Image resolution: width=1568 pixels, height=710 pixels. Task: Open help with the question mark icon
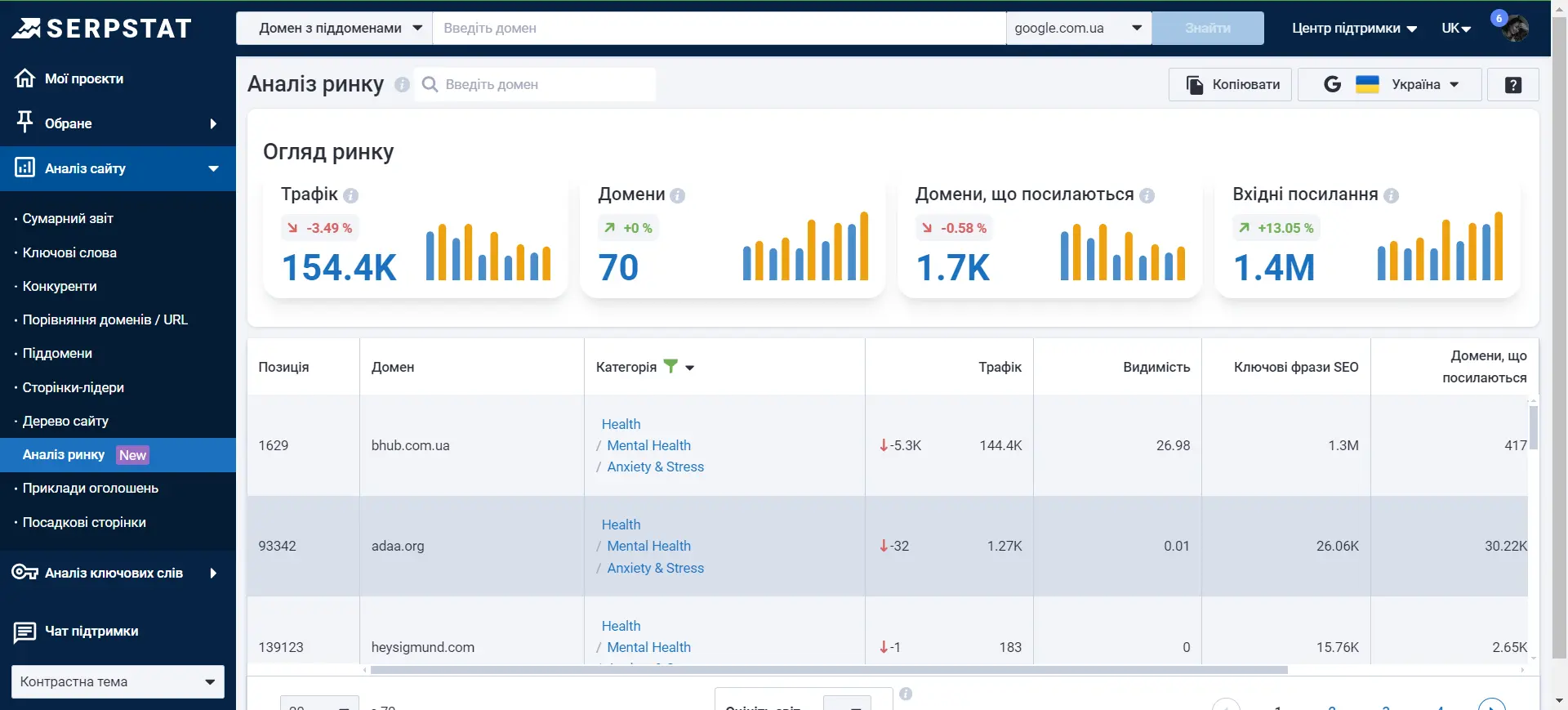pos(1513,85)
